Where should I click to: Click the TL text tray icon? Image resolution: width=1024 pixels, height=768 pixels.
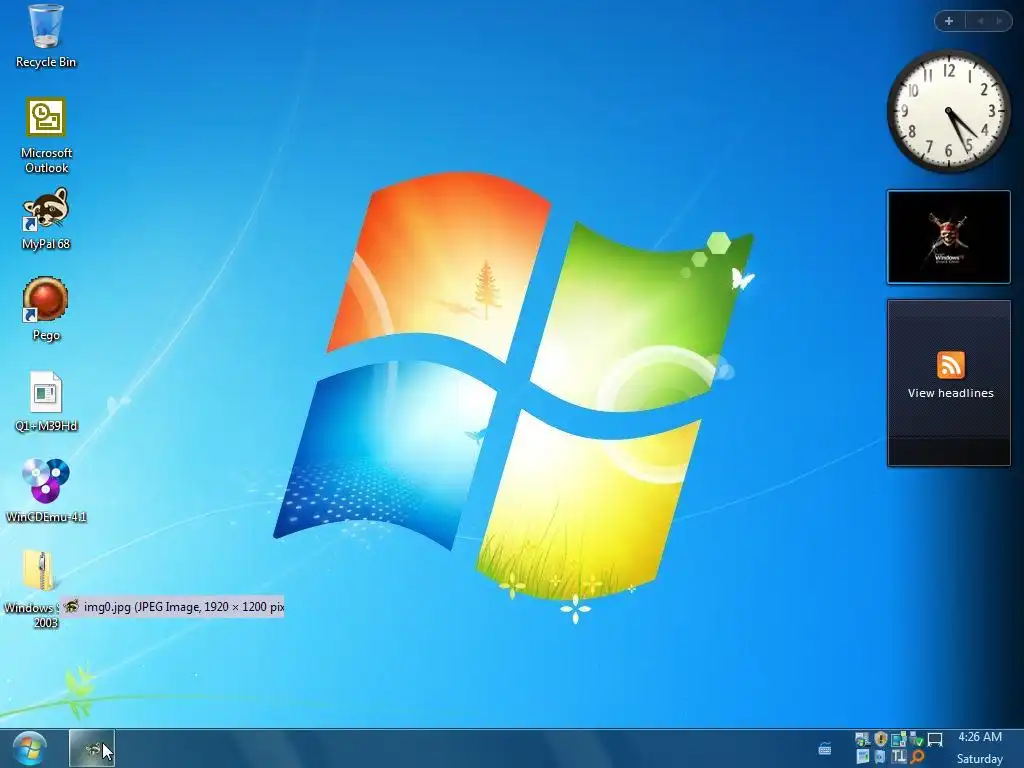pyautogui.click(x=899, y=756)
